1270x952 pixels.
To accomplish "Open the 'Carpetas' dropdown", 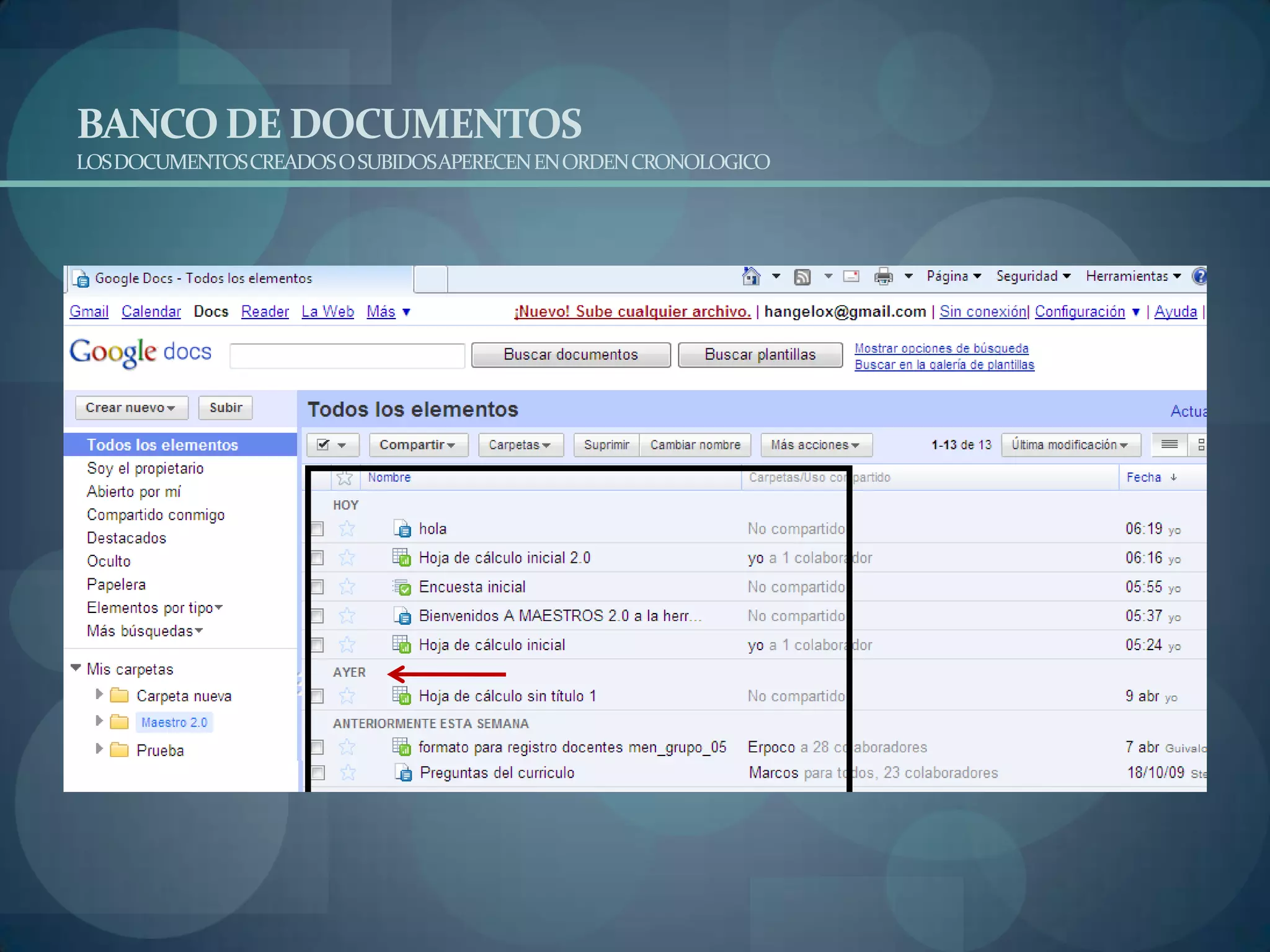I will 520,445.
